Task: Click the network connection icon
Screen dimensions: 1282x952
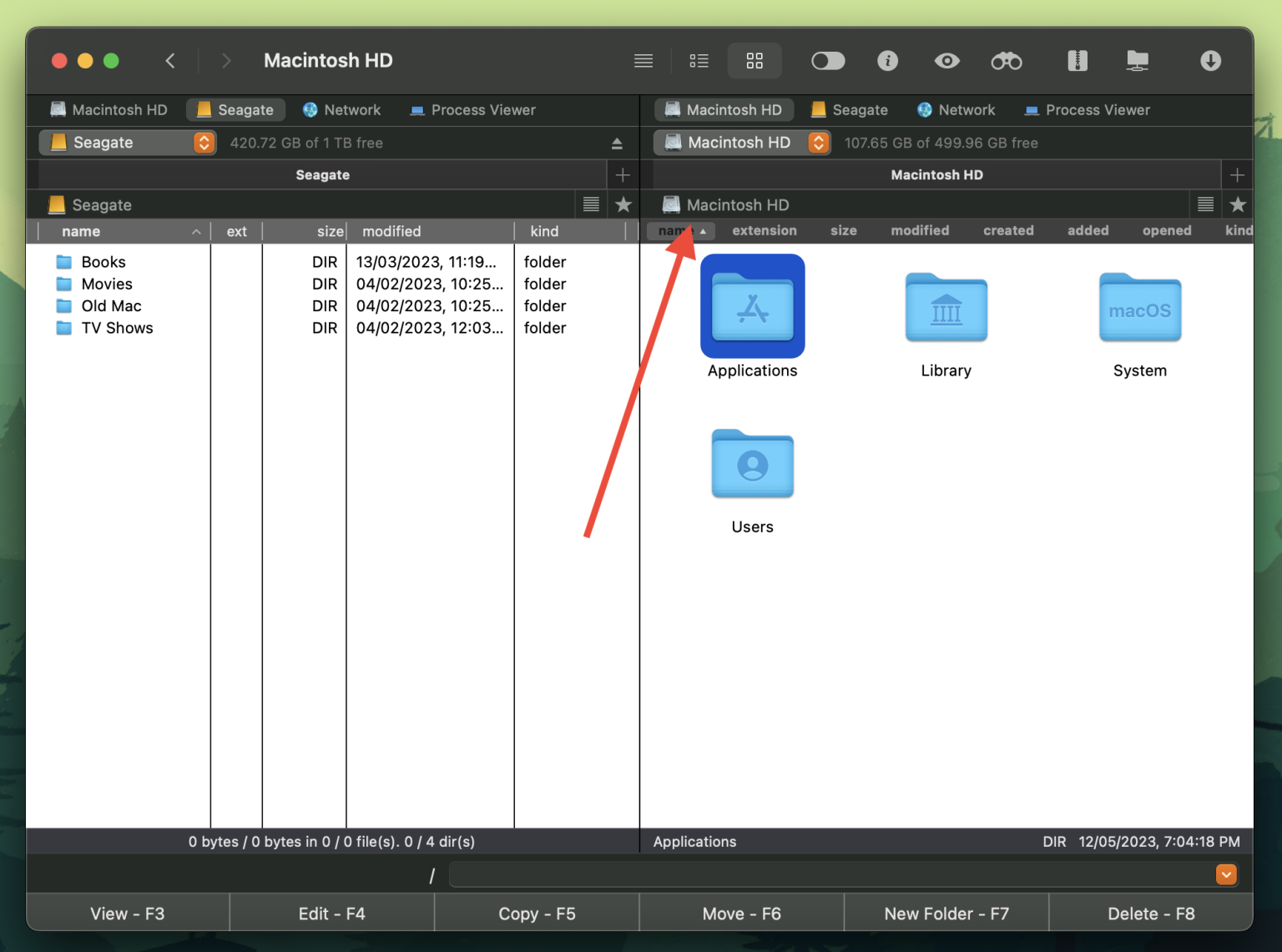Action: pos(1138,60)
